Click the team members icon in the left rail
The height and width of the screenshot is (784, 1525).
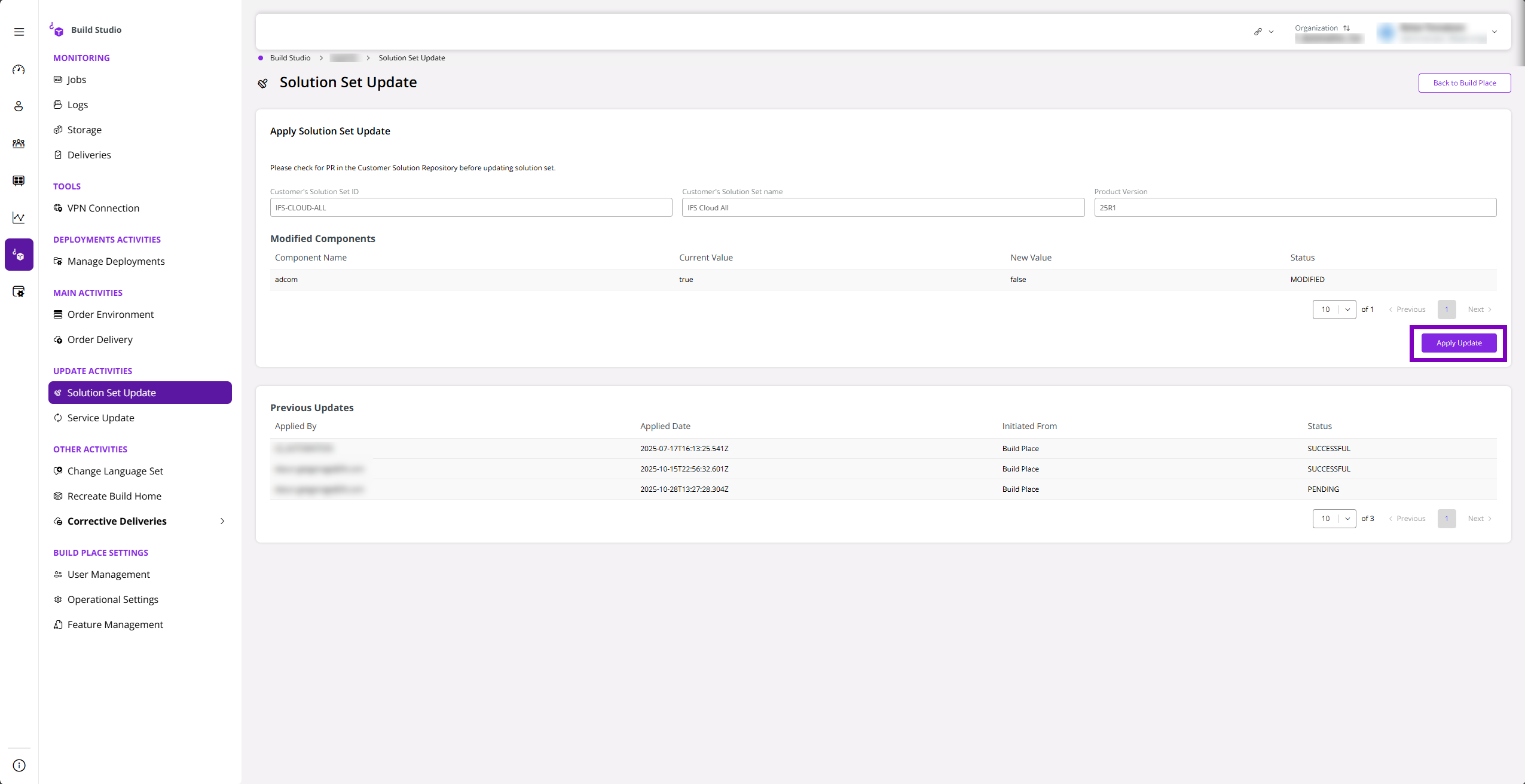pyautogui.click(x=19, y=143)
